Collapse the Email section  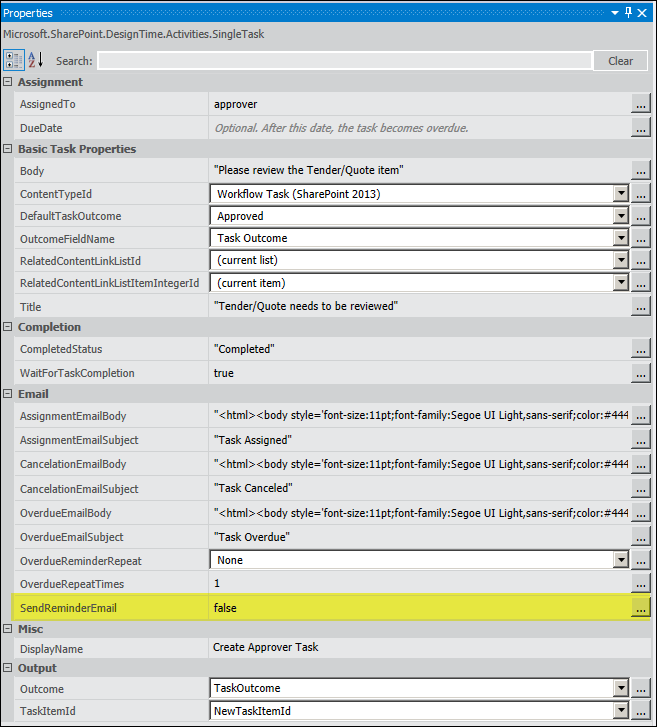[x=7, y=394]
